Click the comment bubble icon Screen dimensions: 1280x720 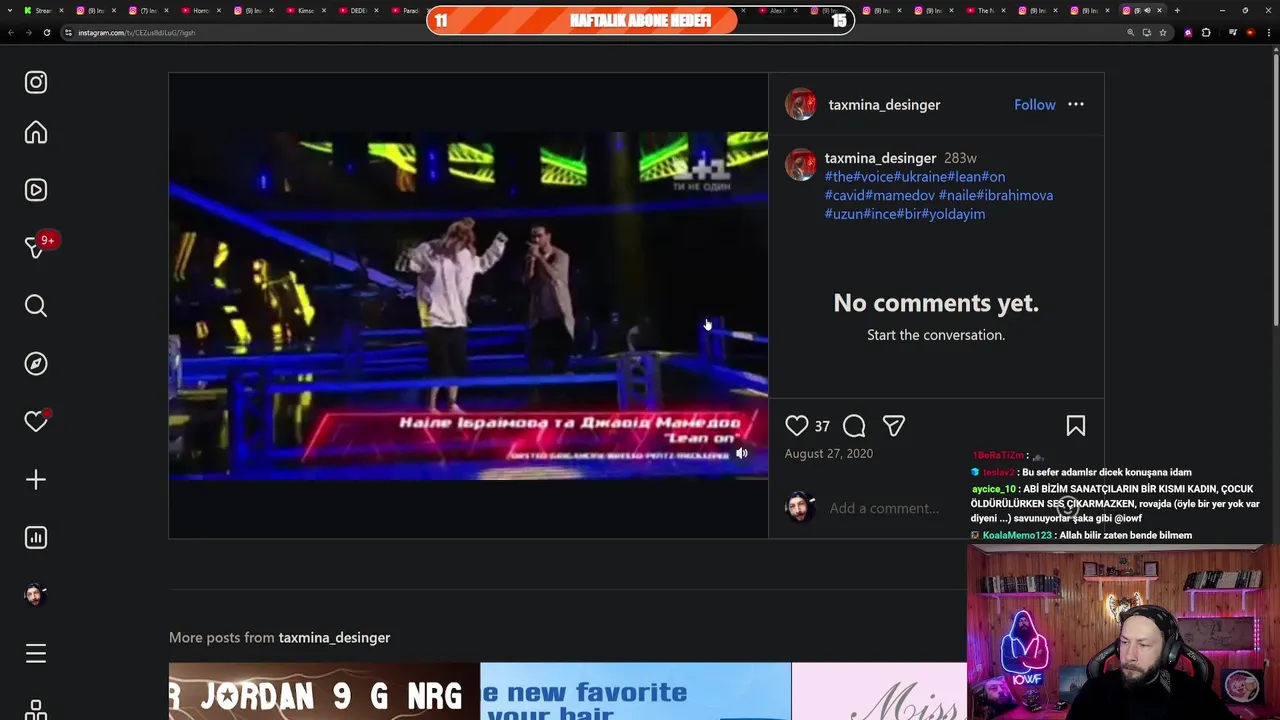(854, 426)
